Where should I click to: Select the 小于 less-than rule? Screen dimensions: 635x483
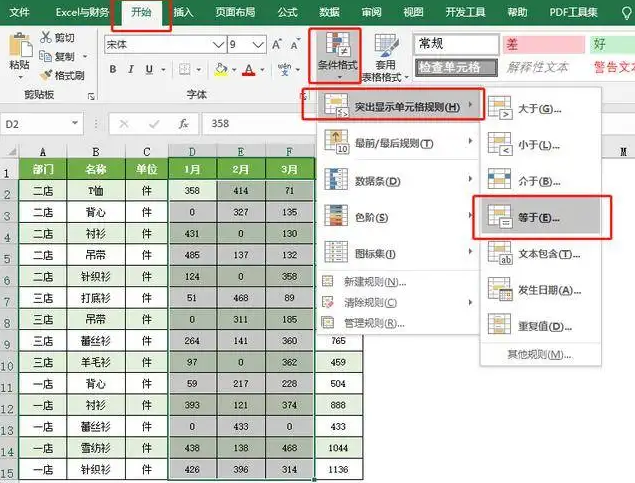point(540,145)
